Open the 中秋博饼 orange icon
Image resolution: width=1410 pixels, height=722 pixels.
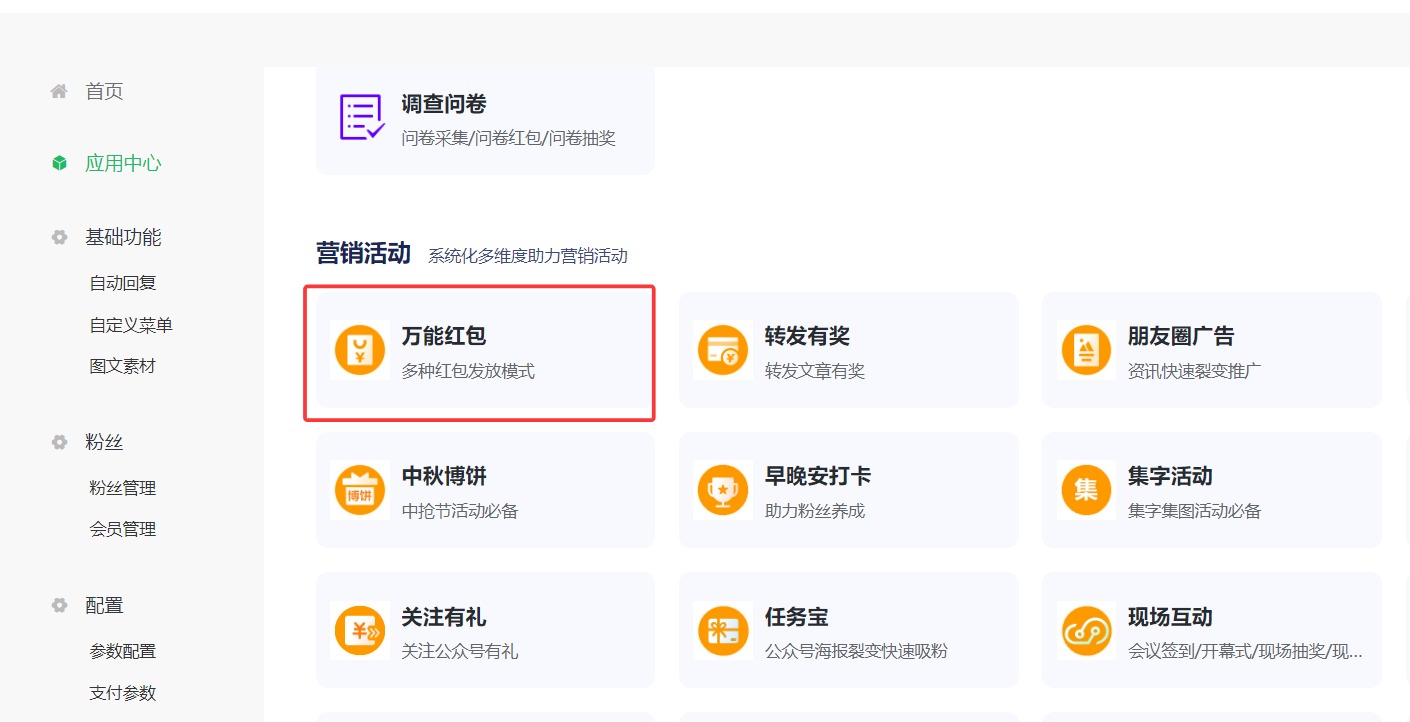pos(359,490)
